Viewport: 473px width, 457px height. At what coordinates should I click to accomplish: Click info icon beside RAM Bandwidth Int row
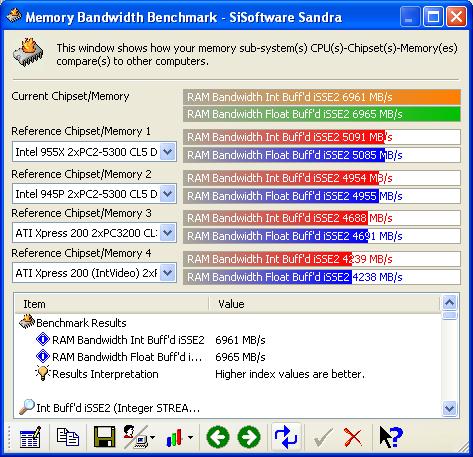point(43,339)
